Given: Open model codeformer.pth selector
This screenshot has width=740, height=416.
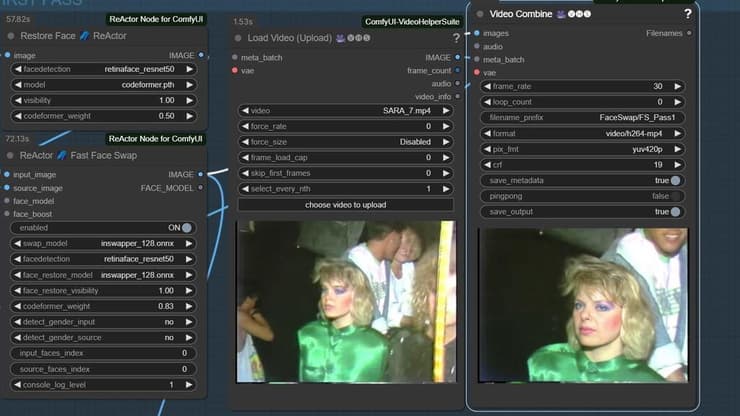Looking at the screenshot, I should [x=103, y=85].
